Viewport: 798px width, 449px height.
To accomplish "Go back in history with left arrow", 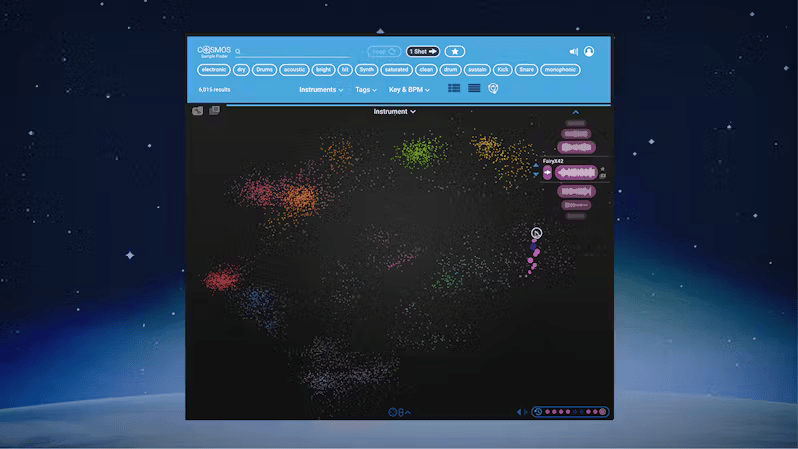I will pos(519,412).
